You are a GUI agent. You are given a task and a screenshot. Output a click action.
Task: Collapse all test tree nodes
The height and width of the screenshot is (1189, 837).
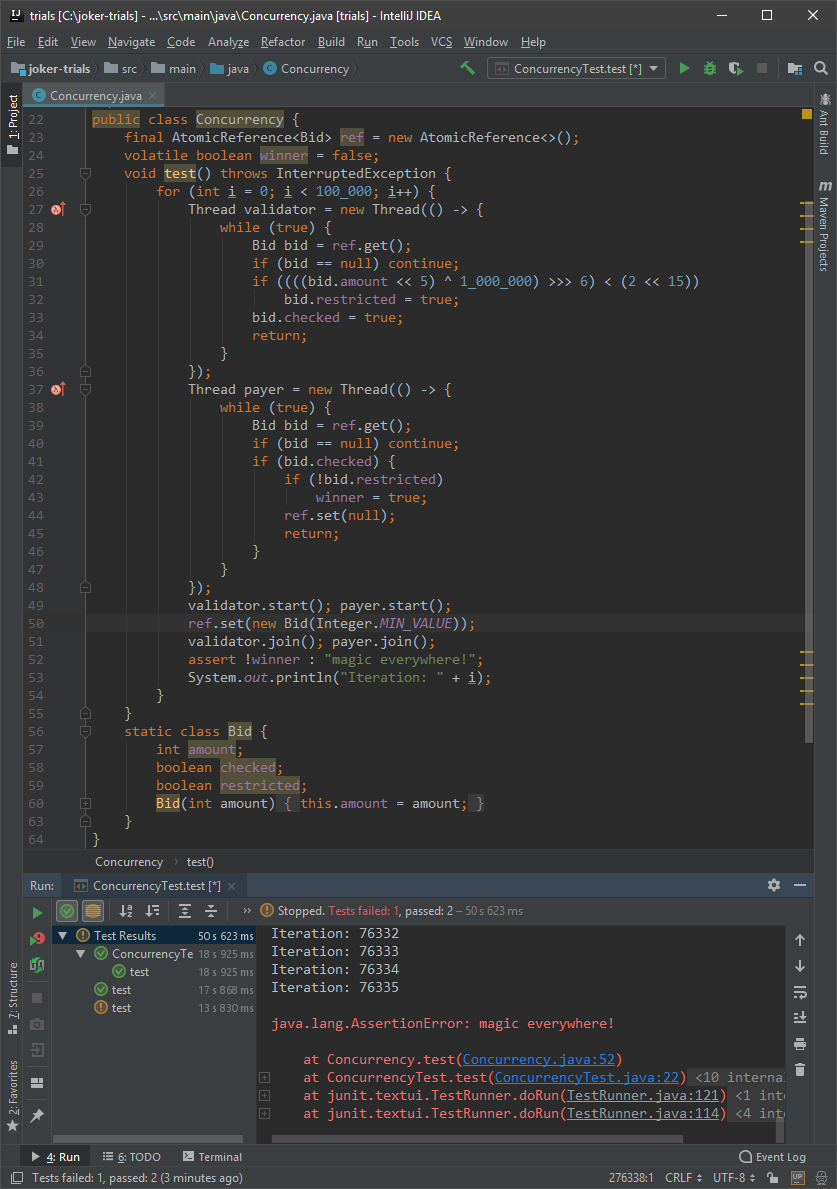click(212, 911)
